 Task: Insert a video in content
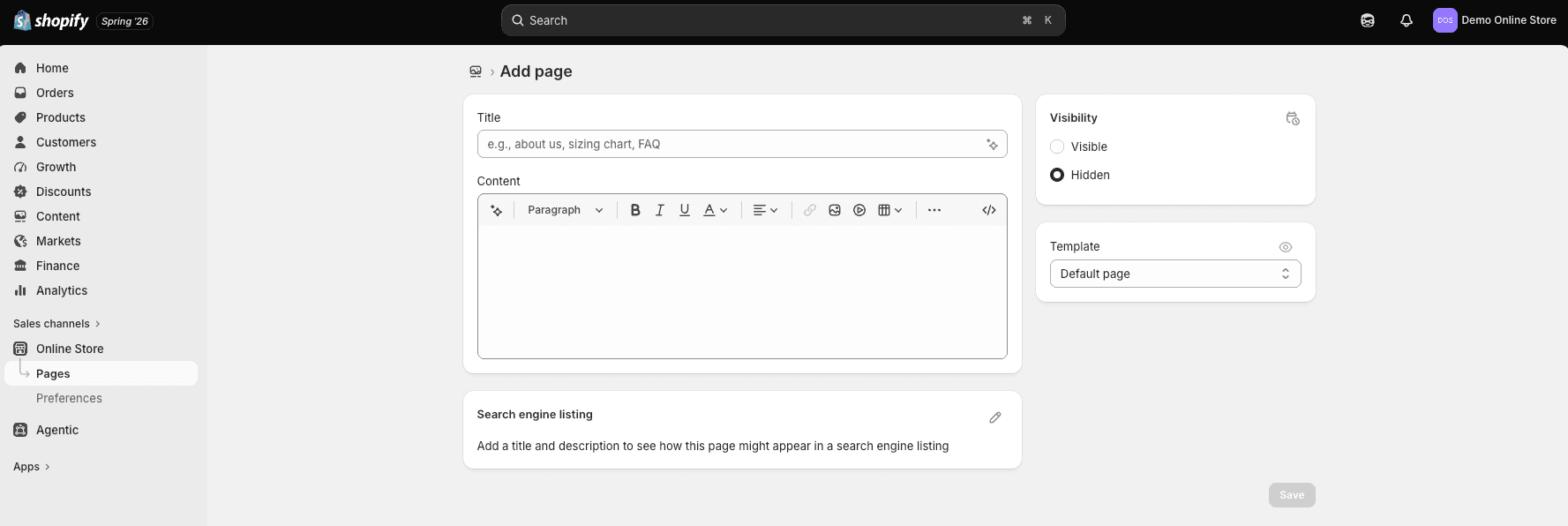click(x=859, y=210)
